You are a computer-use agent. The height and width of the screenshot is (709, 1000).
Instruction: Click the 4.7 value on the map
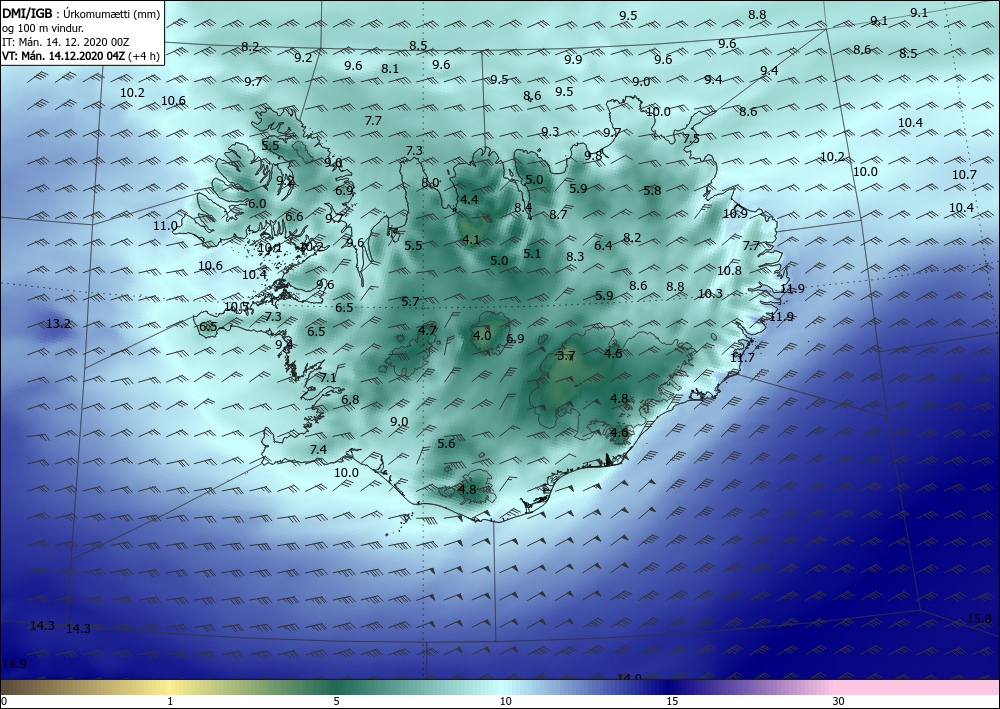(427, 330)
